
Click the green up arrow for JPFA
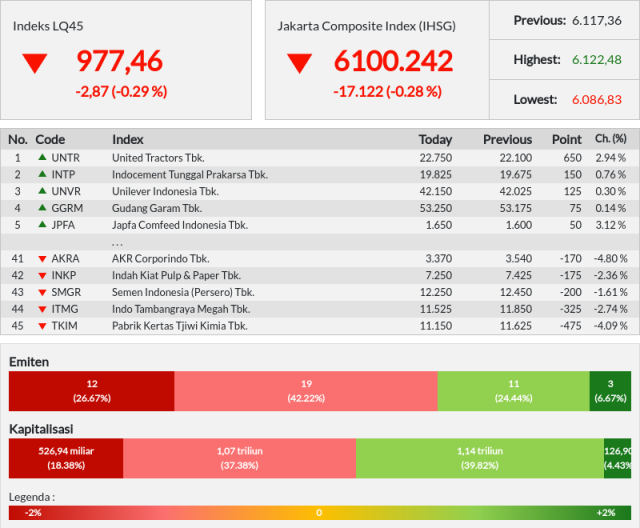click(x=42, y=224)
